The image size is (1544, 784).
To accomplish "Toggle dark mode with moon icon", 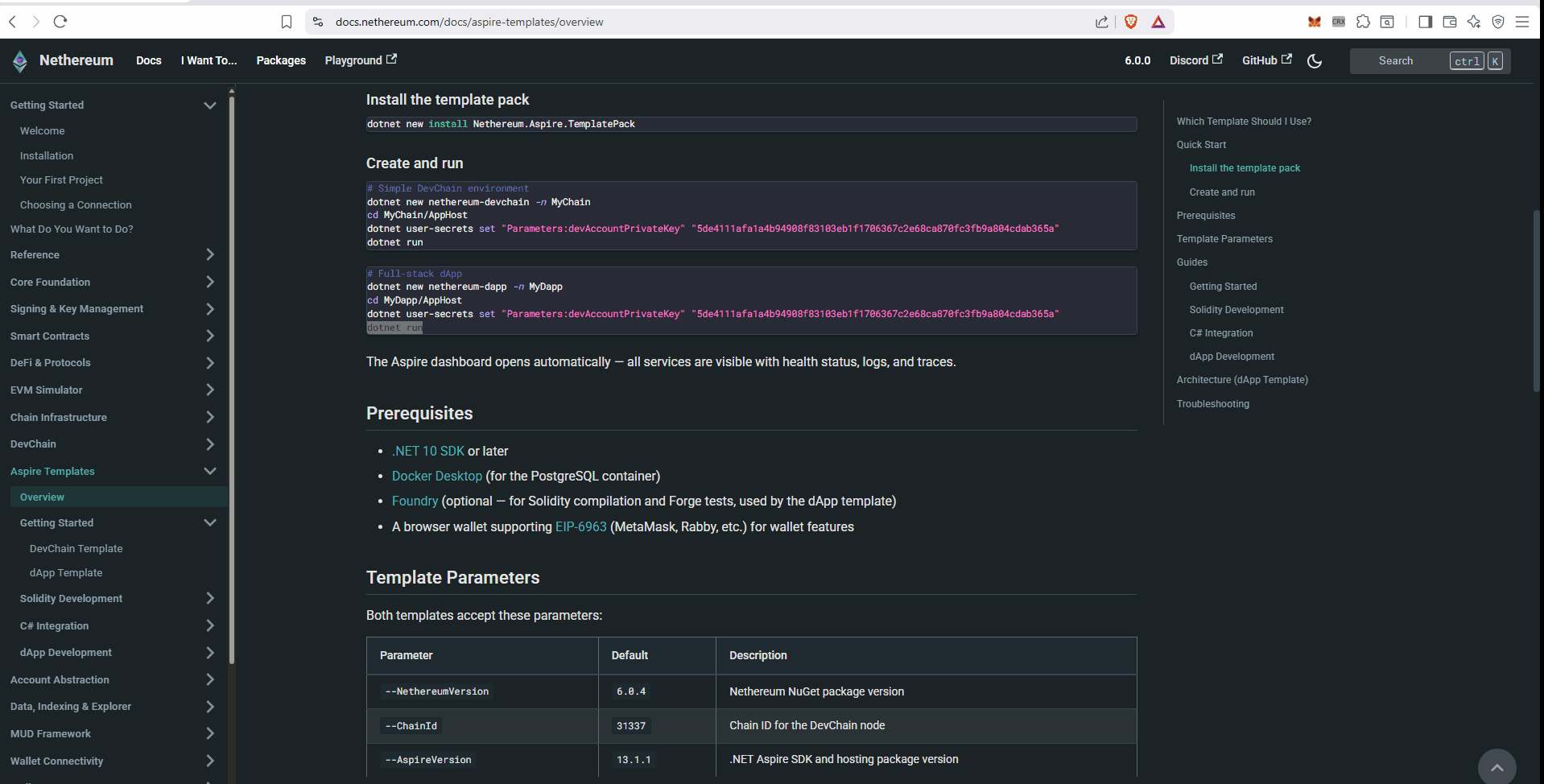I will pos(1315,61).
